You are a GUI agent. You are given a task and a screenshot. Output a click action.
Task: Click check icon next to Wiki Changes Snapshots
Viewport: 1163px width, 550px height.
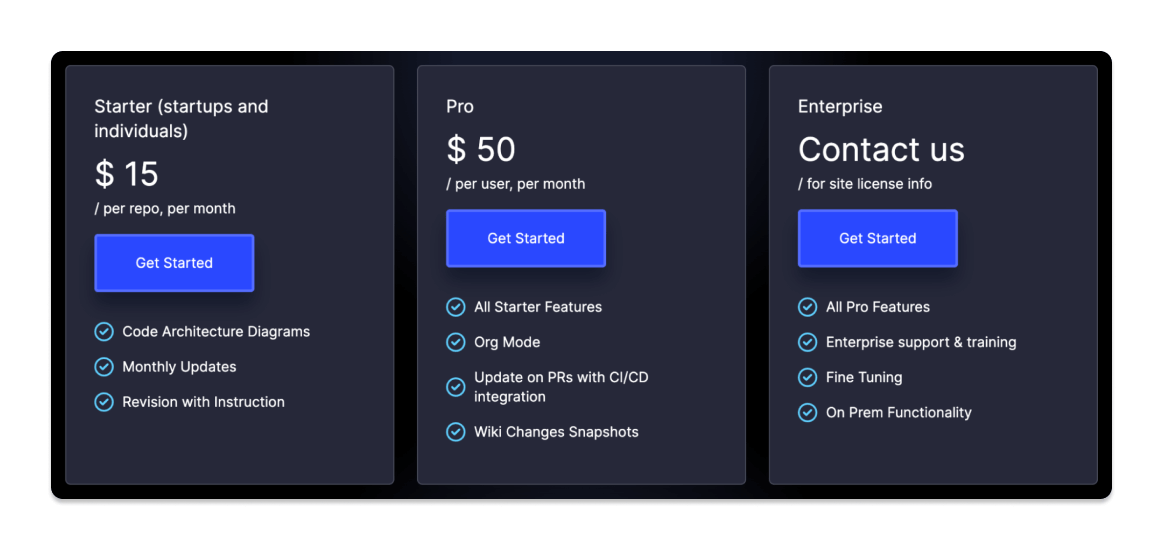click(455, 431)
